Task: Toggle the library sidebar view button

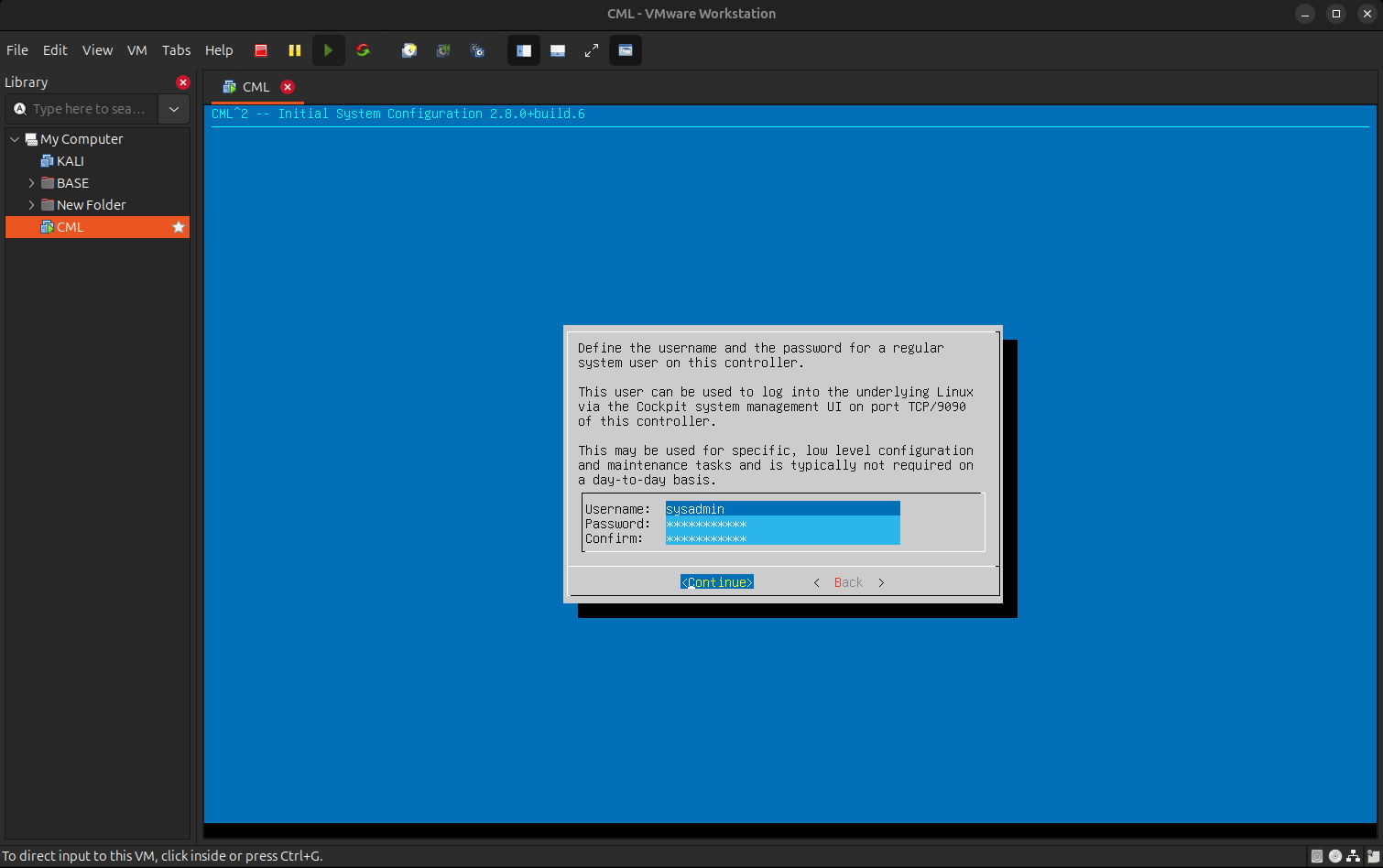Action: [524, 50]
